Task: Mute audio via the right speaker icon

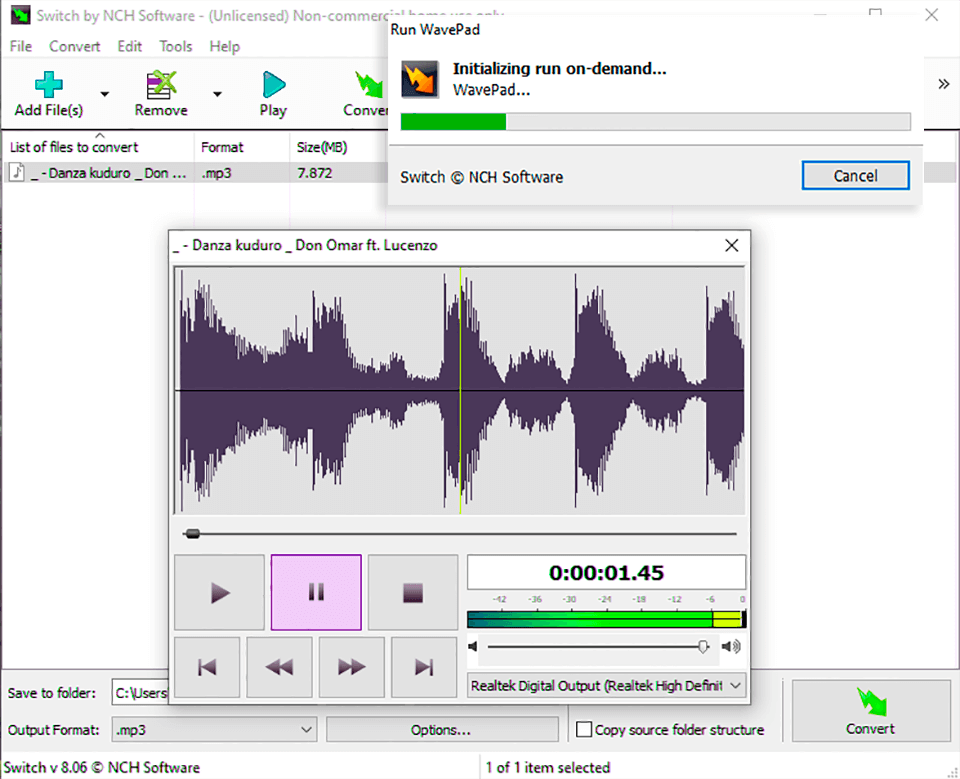Action: [x=731, y=647]
